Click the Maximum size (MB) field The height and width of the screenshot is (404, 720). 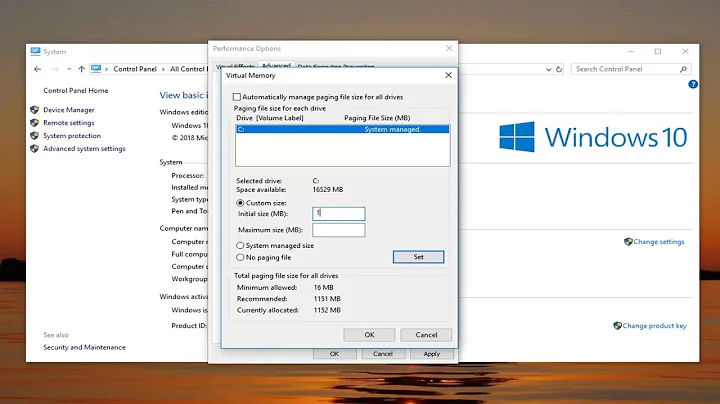click(339, 230)
